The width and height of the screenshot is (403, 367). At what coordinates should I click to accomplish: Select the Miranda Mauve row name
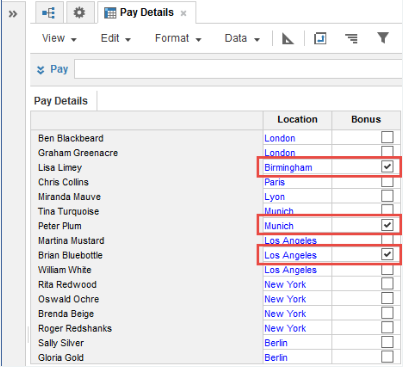pos(69,197)
